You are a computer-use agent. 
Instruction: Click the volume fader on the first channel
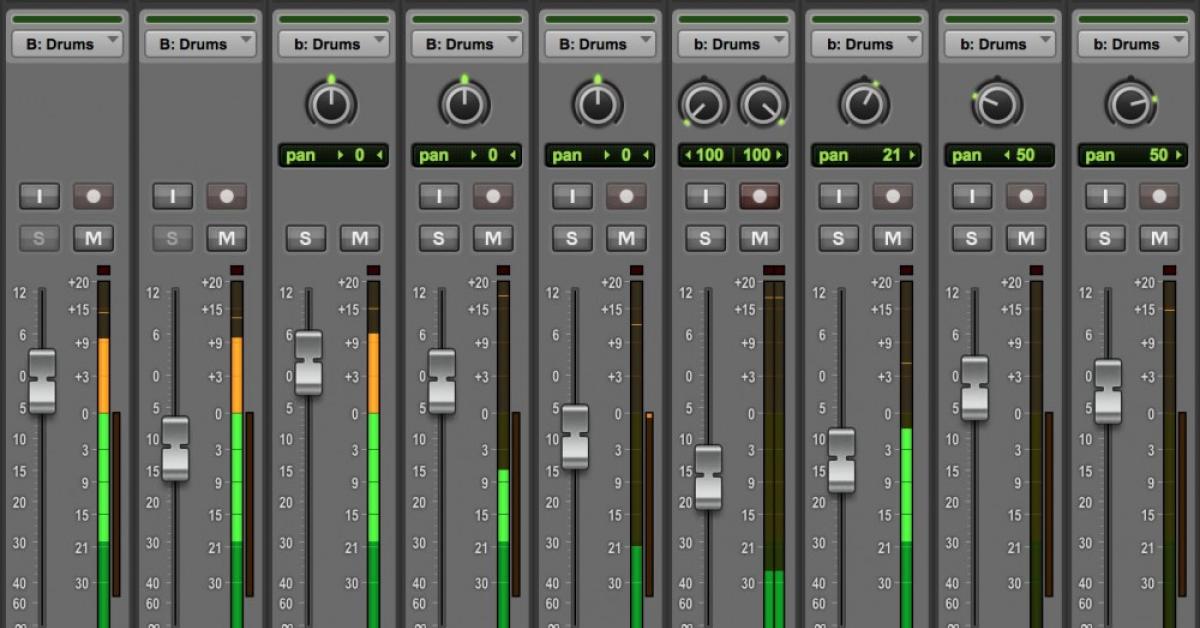[x=41, y=380]
